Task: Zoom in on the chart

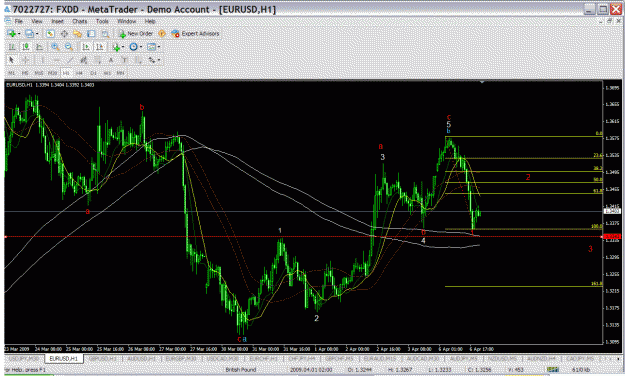Action: 55,47
